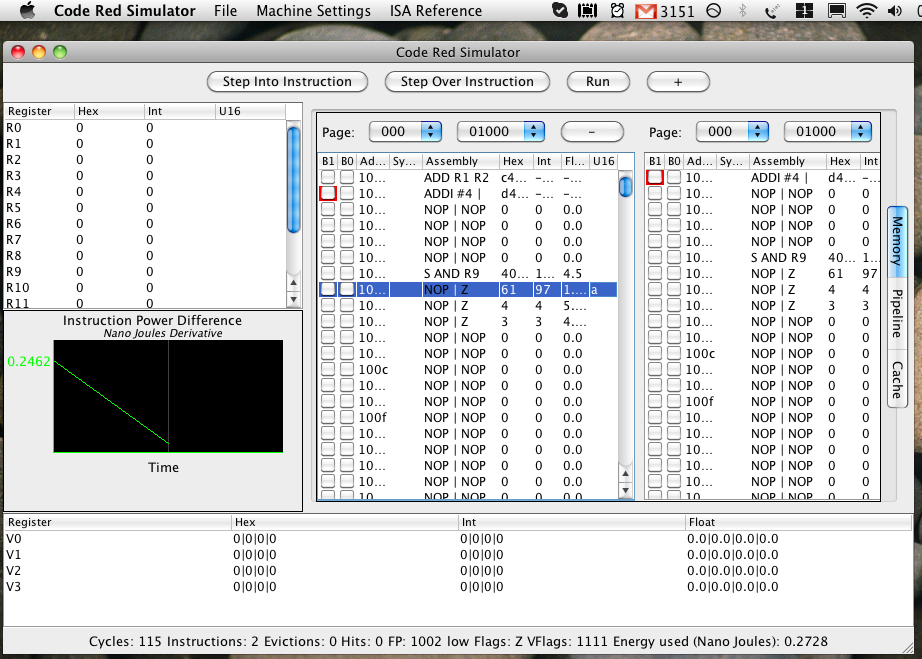Screen dimensions: 922x659
Task: Click the checkmark menu bar icon
Action: point(561,11)
